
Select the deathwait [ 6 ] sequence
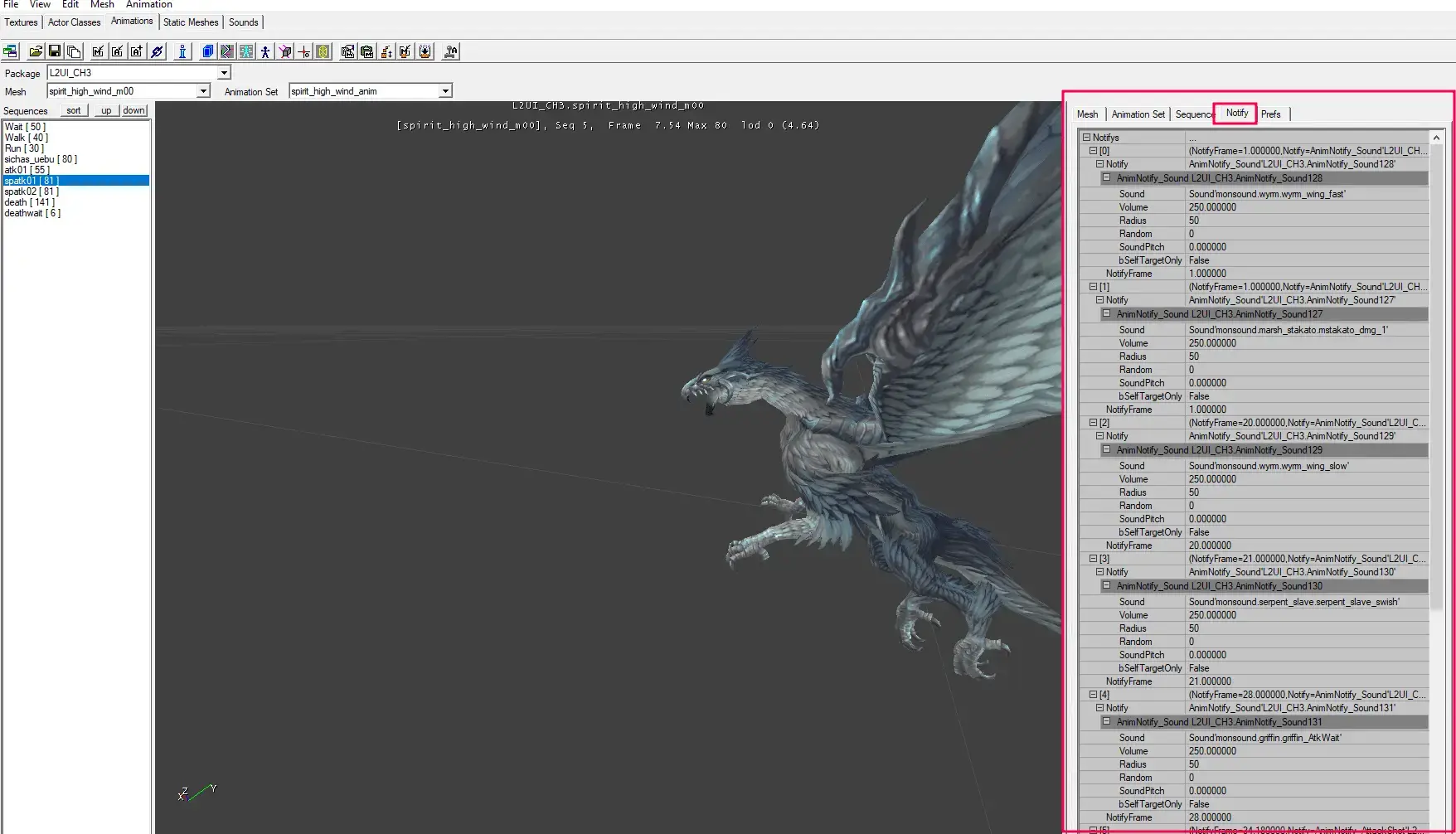(x=76, y=213)
